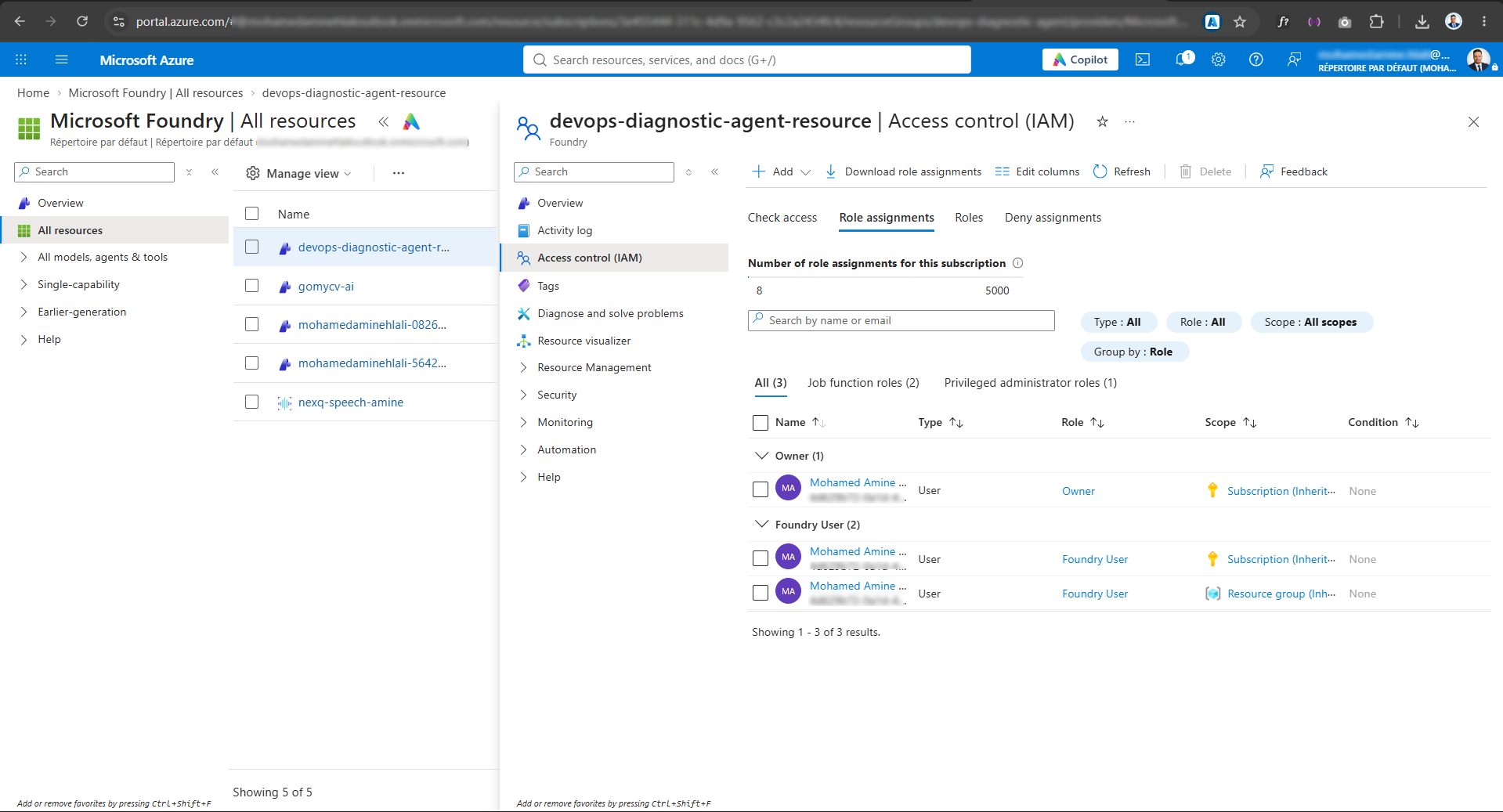Tick checkbox for Resource group Foundry User row
Viewport: 1503px width, 812px height.
(761, 594)
